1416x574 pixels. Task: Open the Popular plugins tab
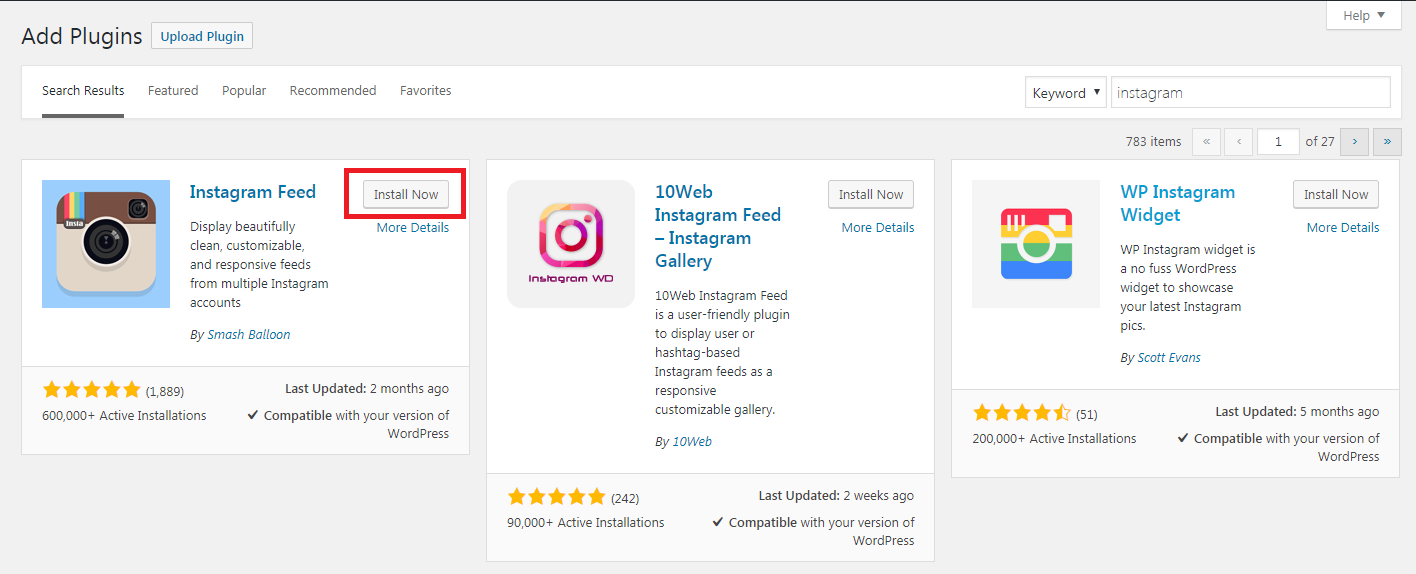tap(244, 91)
